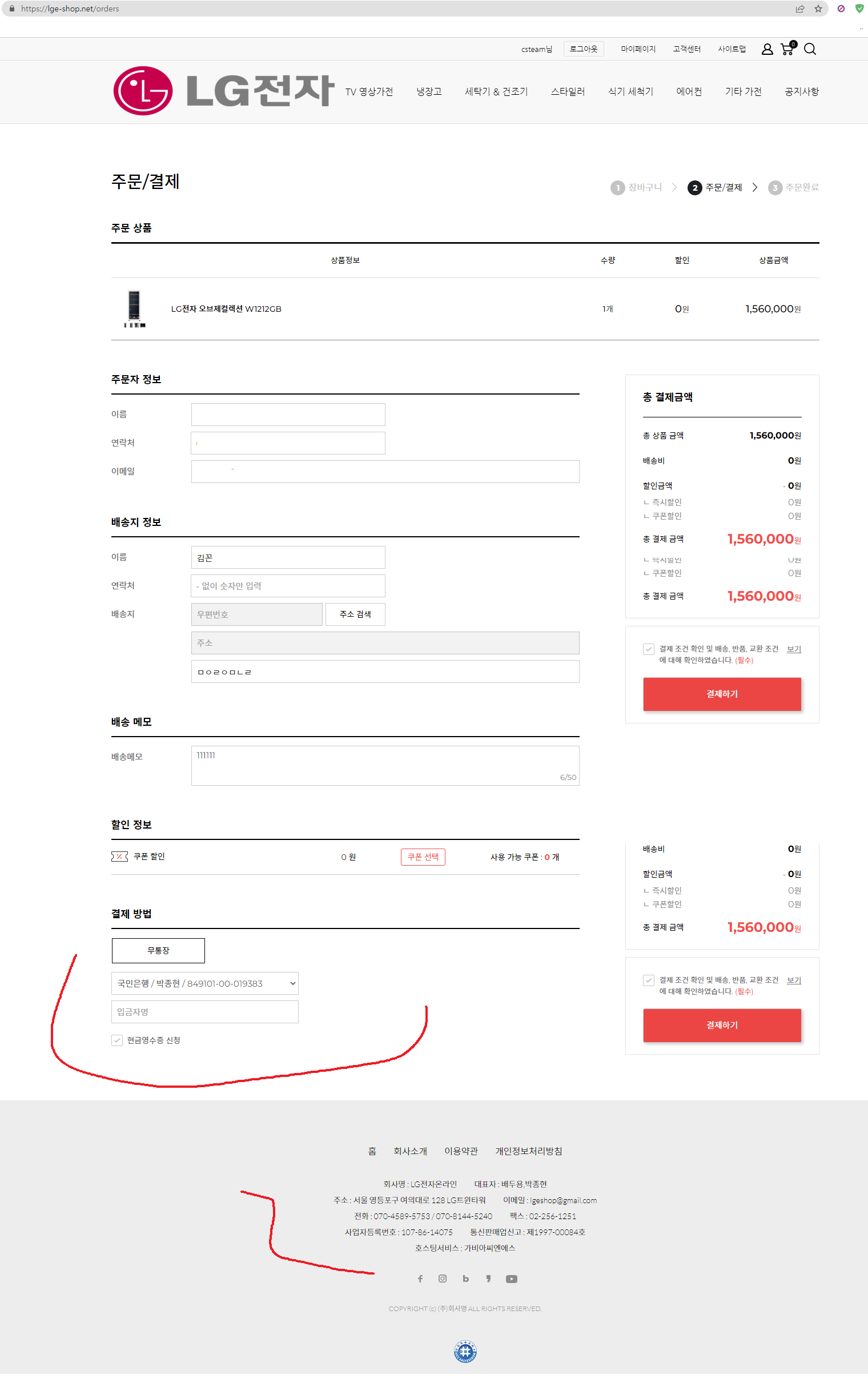Click the purple blocked-content icon in address bar
The height and width of the screenshot is (1399, 868).
[x=841, y=9]
